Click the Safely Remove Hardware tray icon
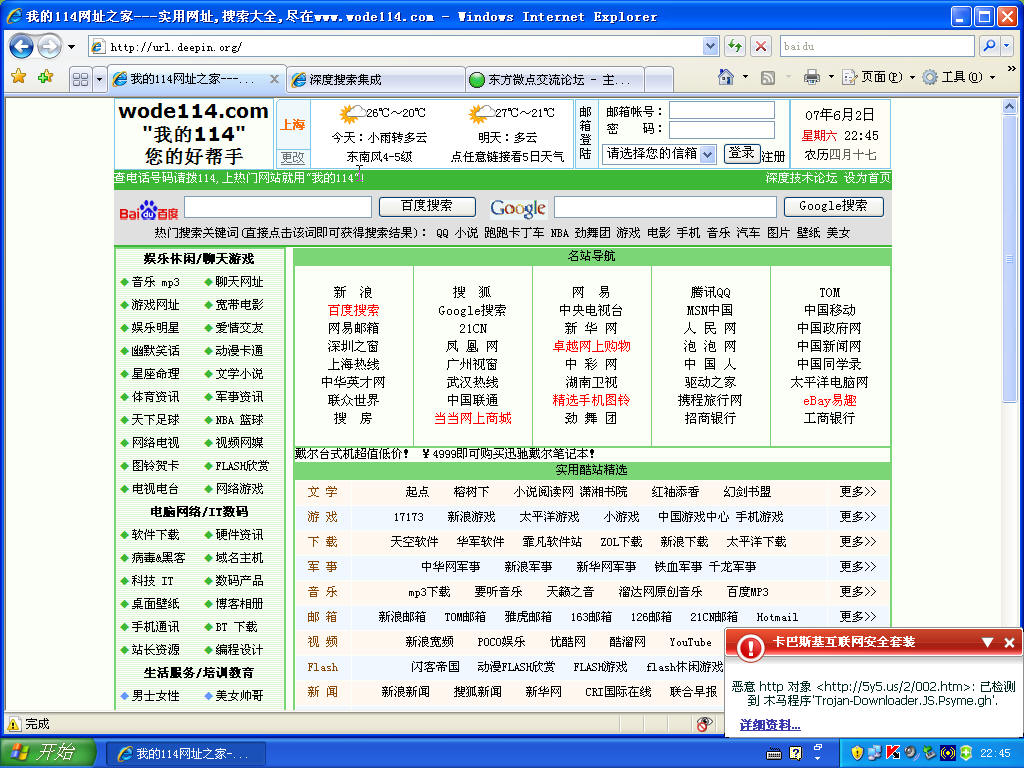This screenshot has width=1024, height=768. coord(929,753)
